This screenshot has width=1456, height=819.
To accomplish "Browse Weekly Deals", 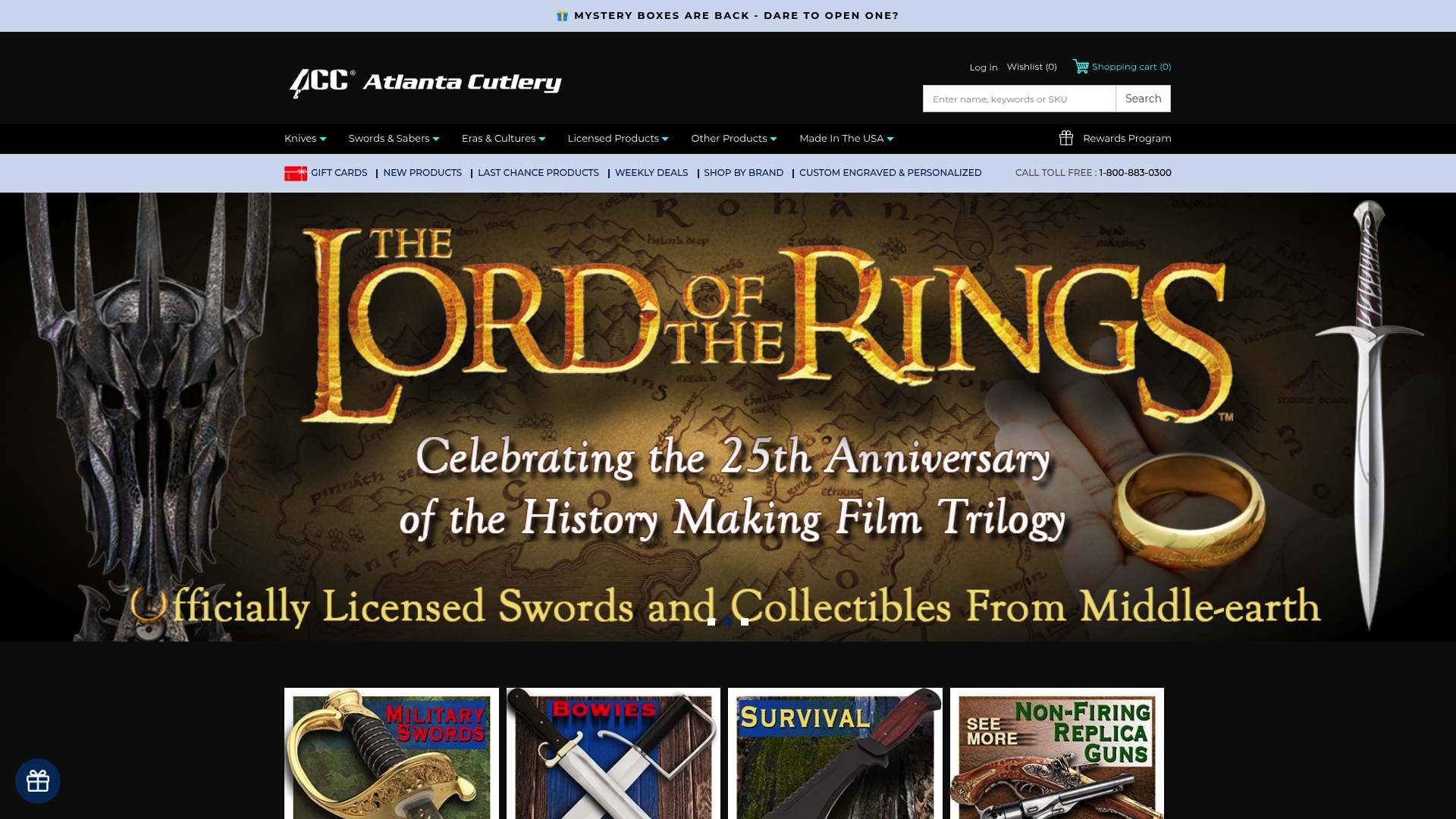I will 651,173.
